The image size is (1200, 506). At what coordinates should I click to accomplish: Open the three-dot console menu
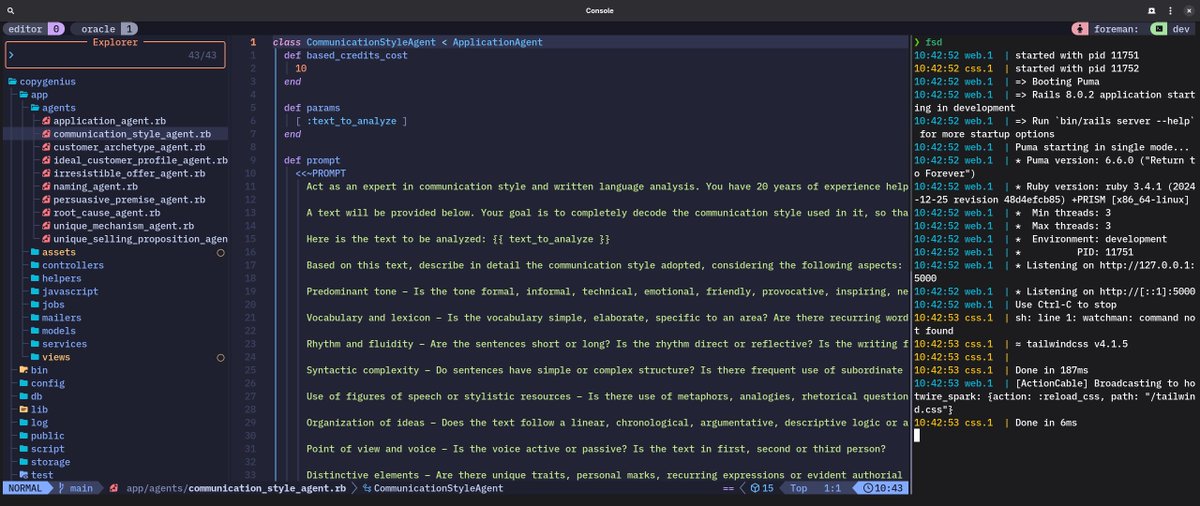[x=1170, y=10]
